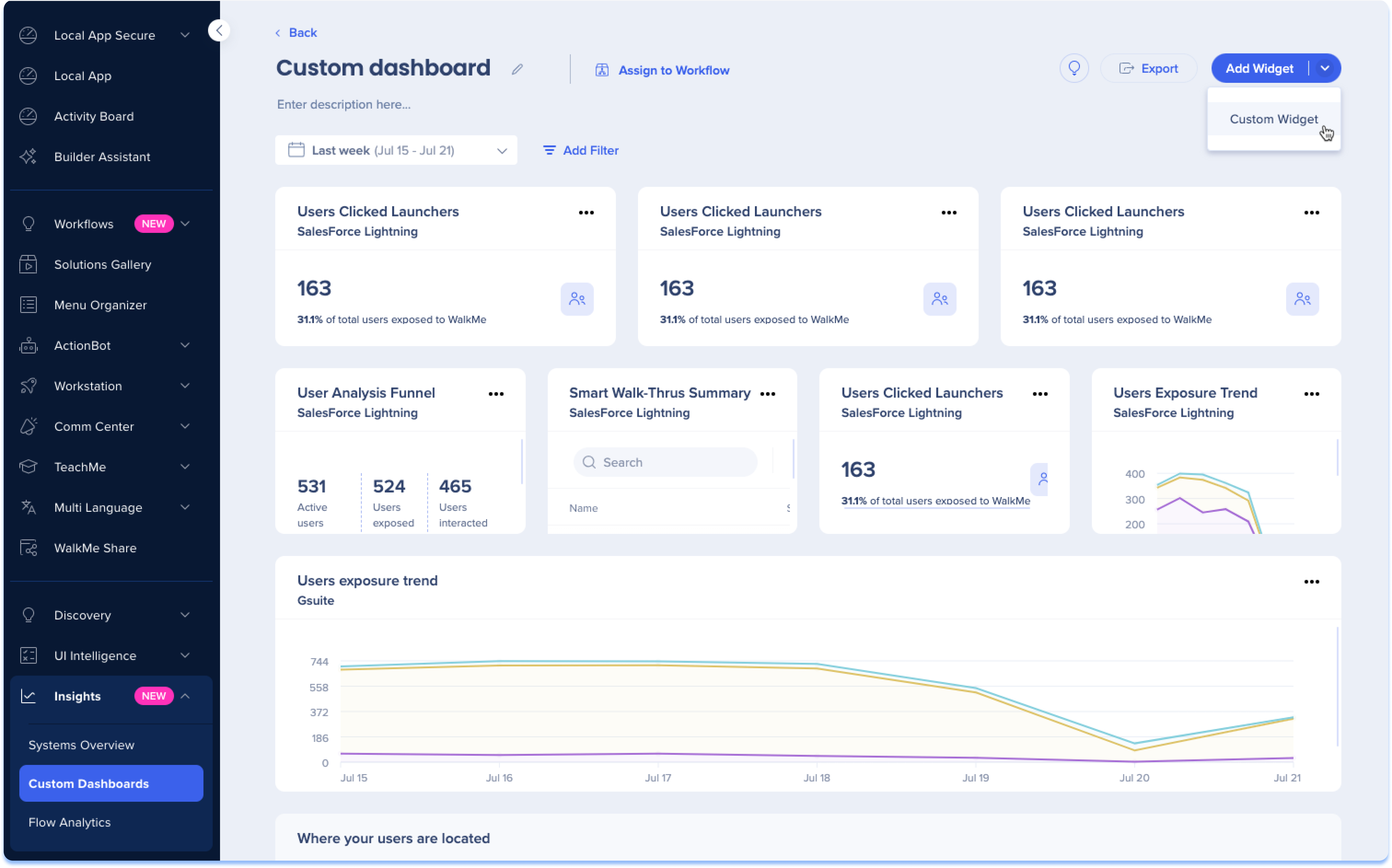Switch to Flow Analytics under Insights
Image resolution: width=1392 pixels, height=868 pixels.
(70, 822)
